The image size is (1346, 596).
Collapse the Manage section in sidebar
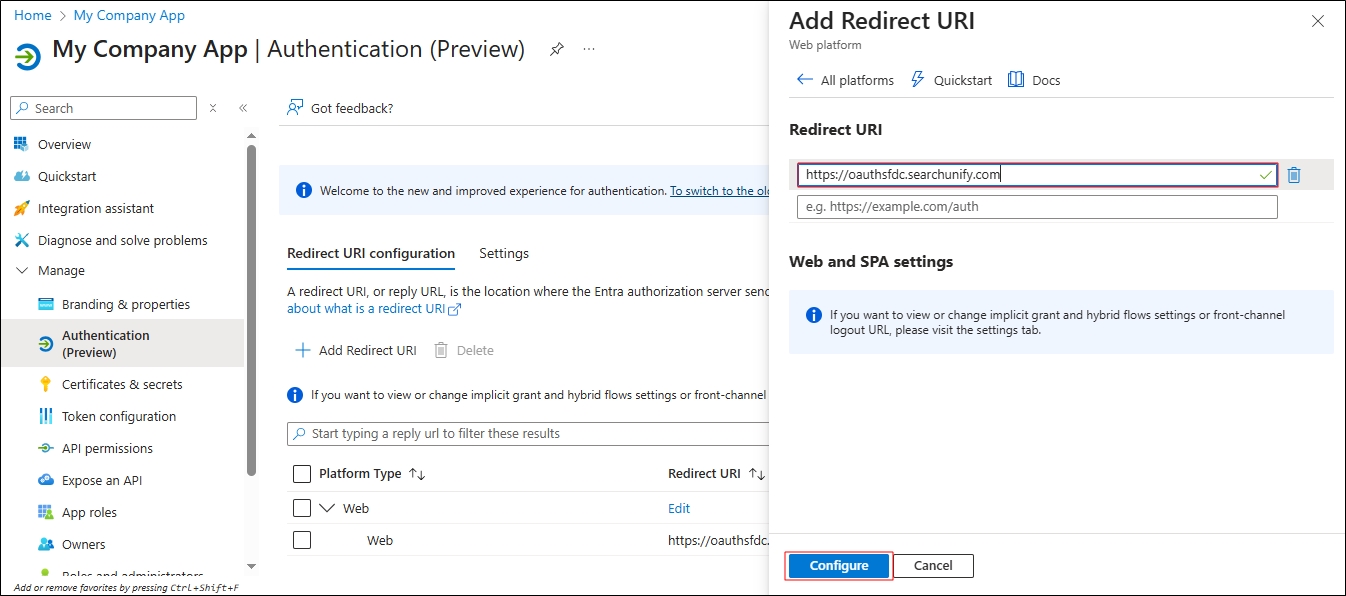pyautogui.click(x=21, y=271)
